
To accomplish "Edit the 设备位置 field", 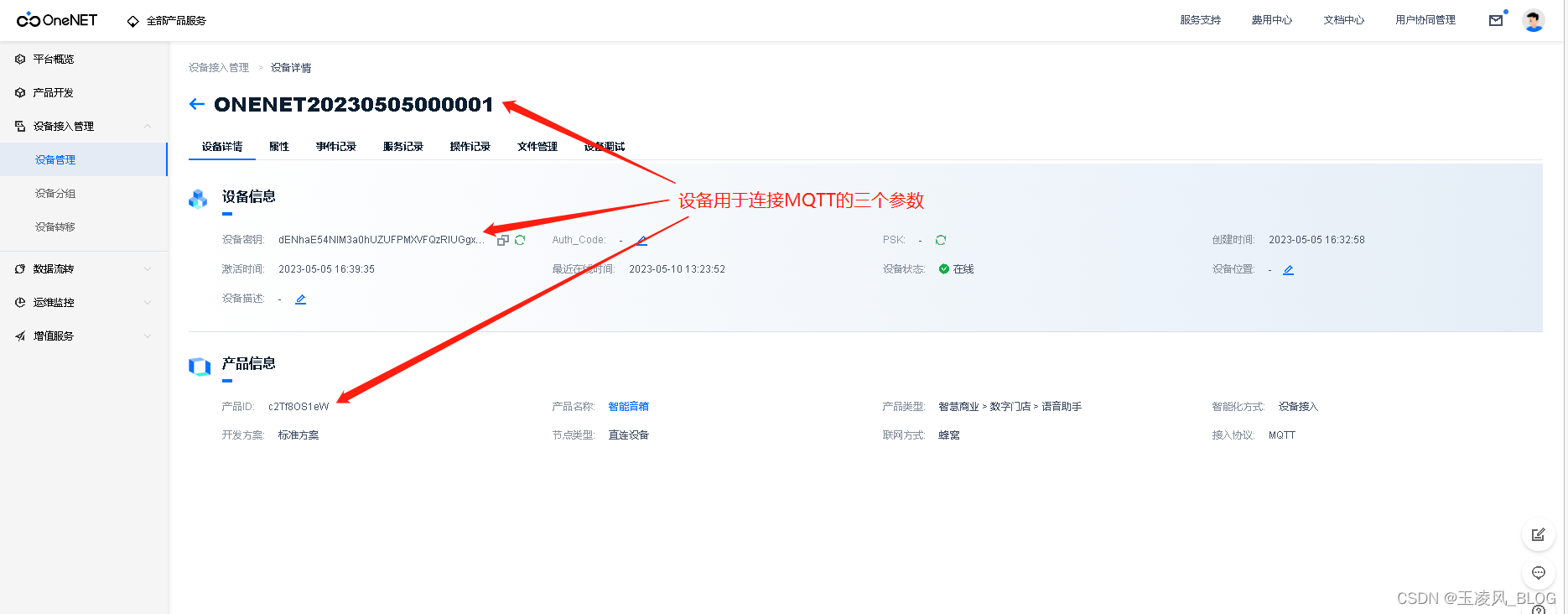I will [1289, 269].
